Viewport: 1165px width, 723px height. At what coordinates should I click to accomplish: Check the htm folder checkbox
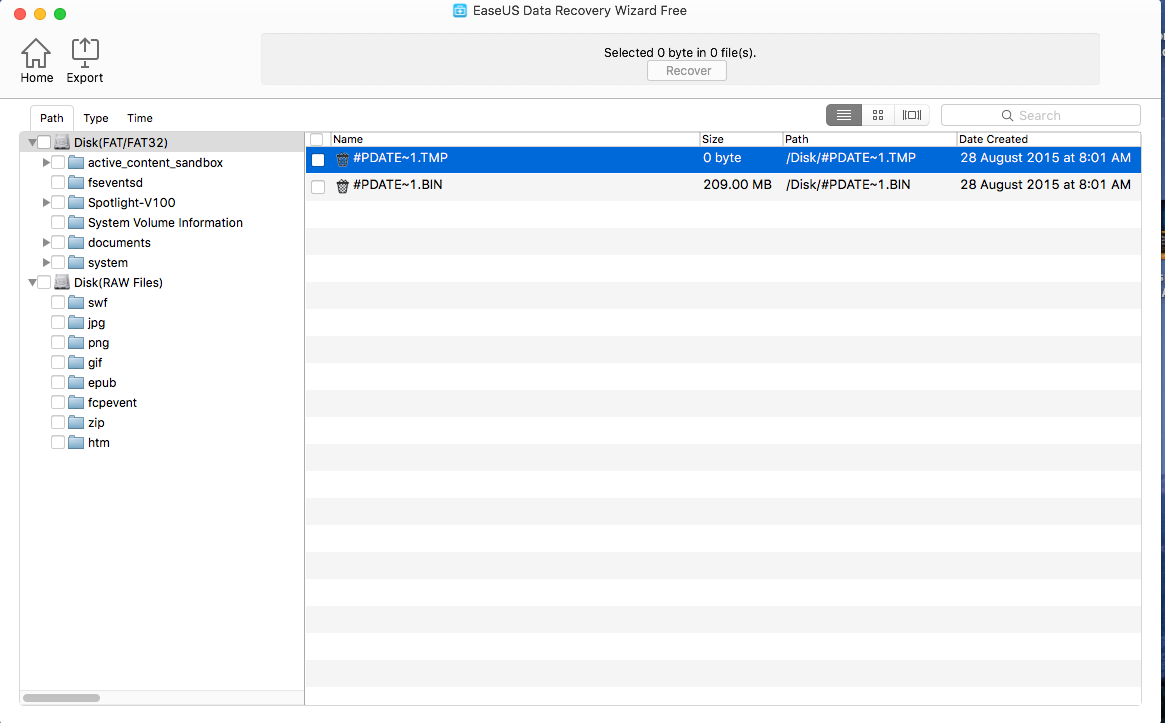(58, 443)
